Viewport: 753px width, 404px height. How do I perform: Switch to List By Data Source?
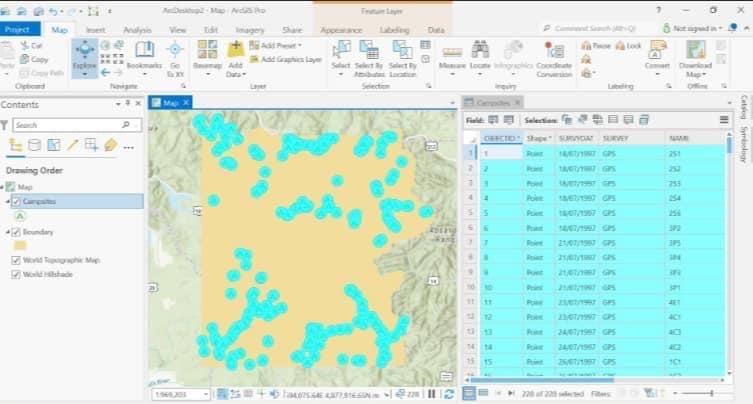pyautogui.click(x=35, y=145)
